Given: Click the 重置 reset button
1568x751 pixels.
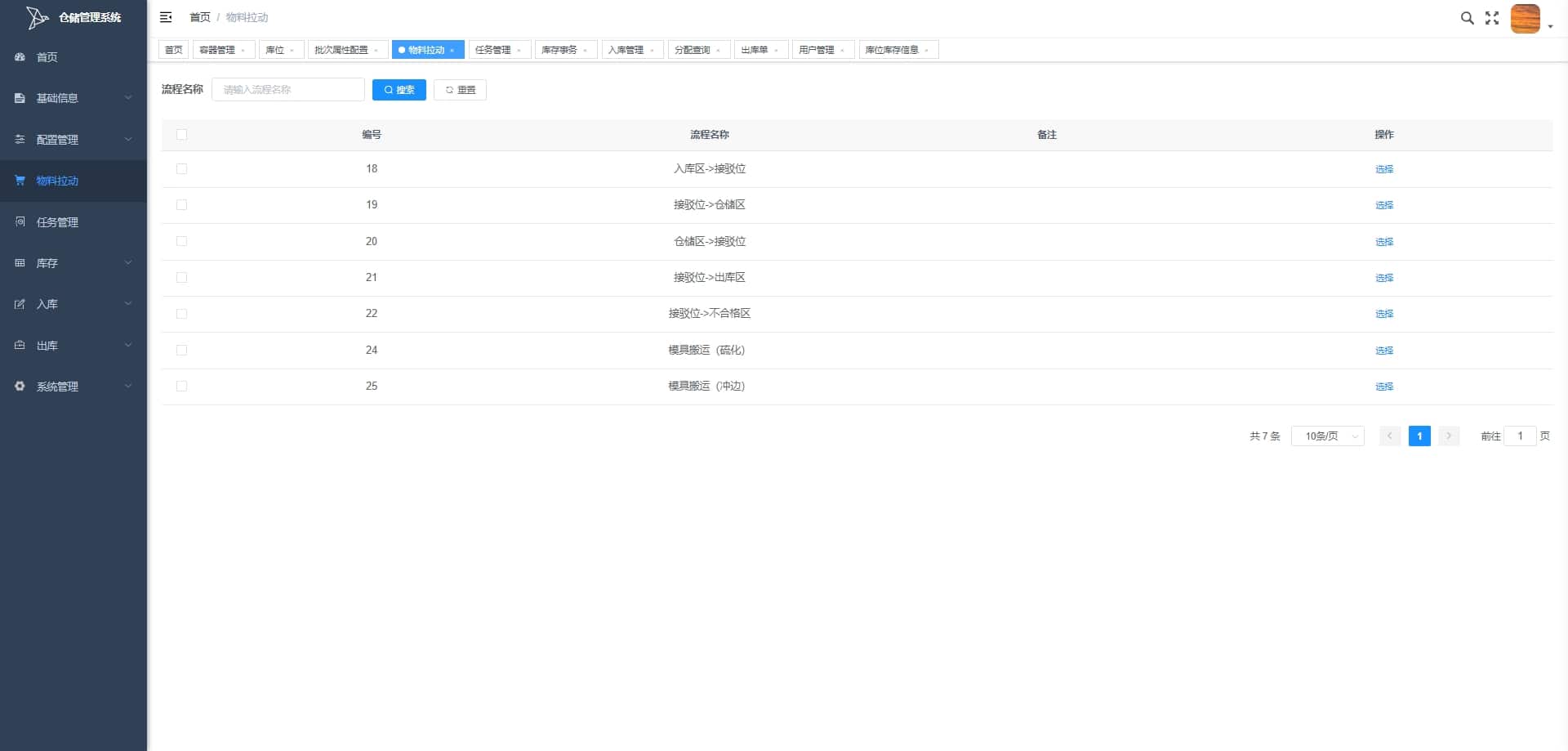Looking at the screenshot, I should pyautogui.click(x=460, y=90).
